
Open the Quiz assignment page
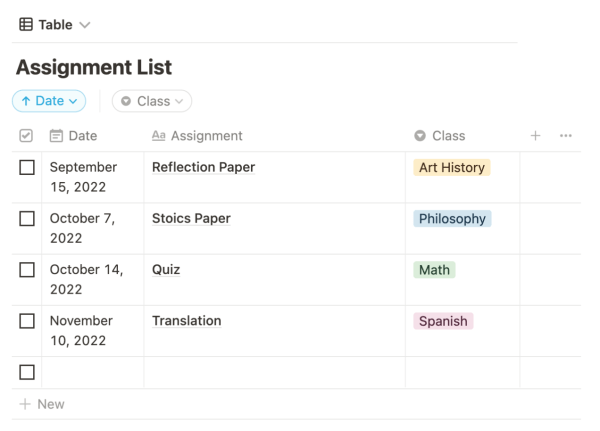[166, 270]
